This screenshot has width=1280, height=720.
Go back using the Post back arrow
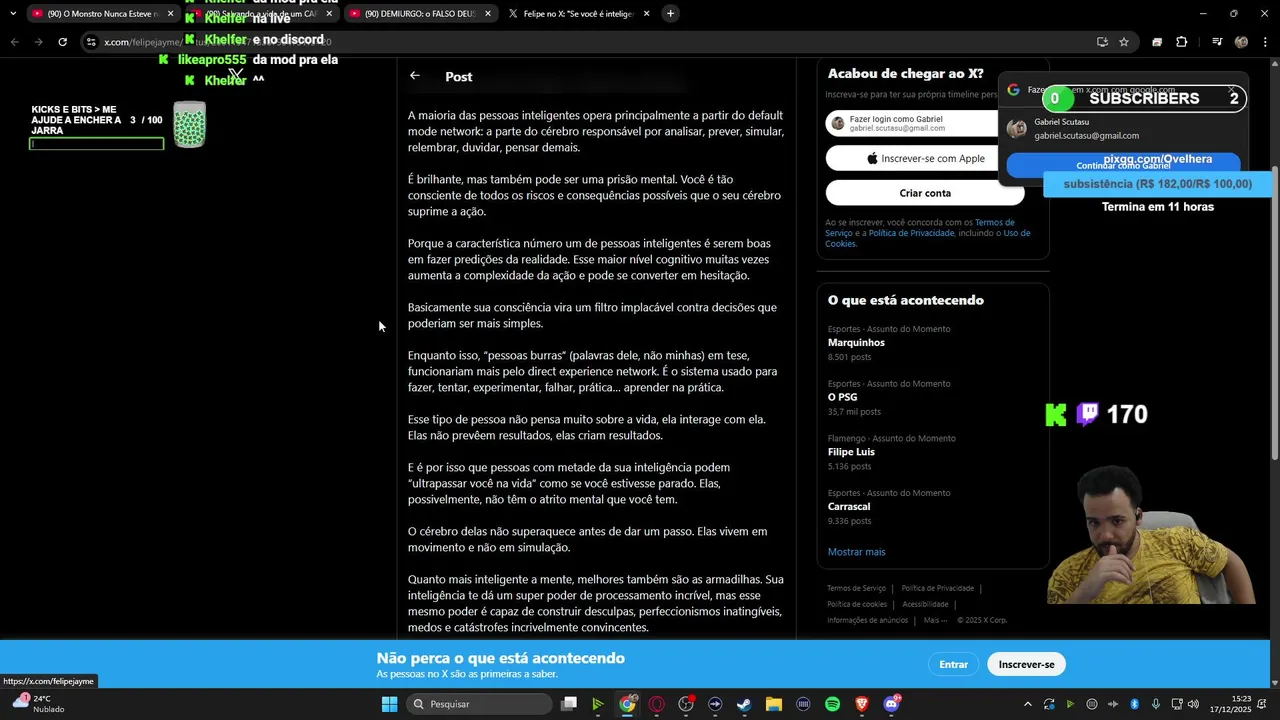click(415, 76)
